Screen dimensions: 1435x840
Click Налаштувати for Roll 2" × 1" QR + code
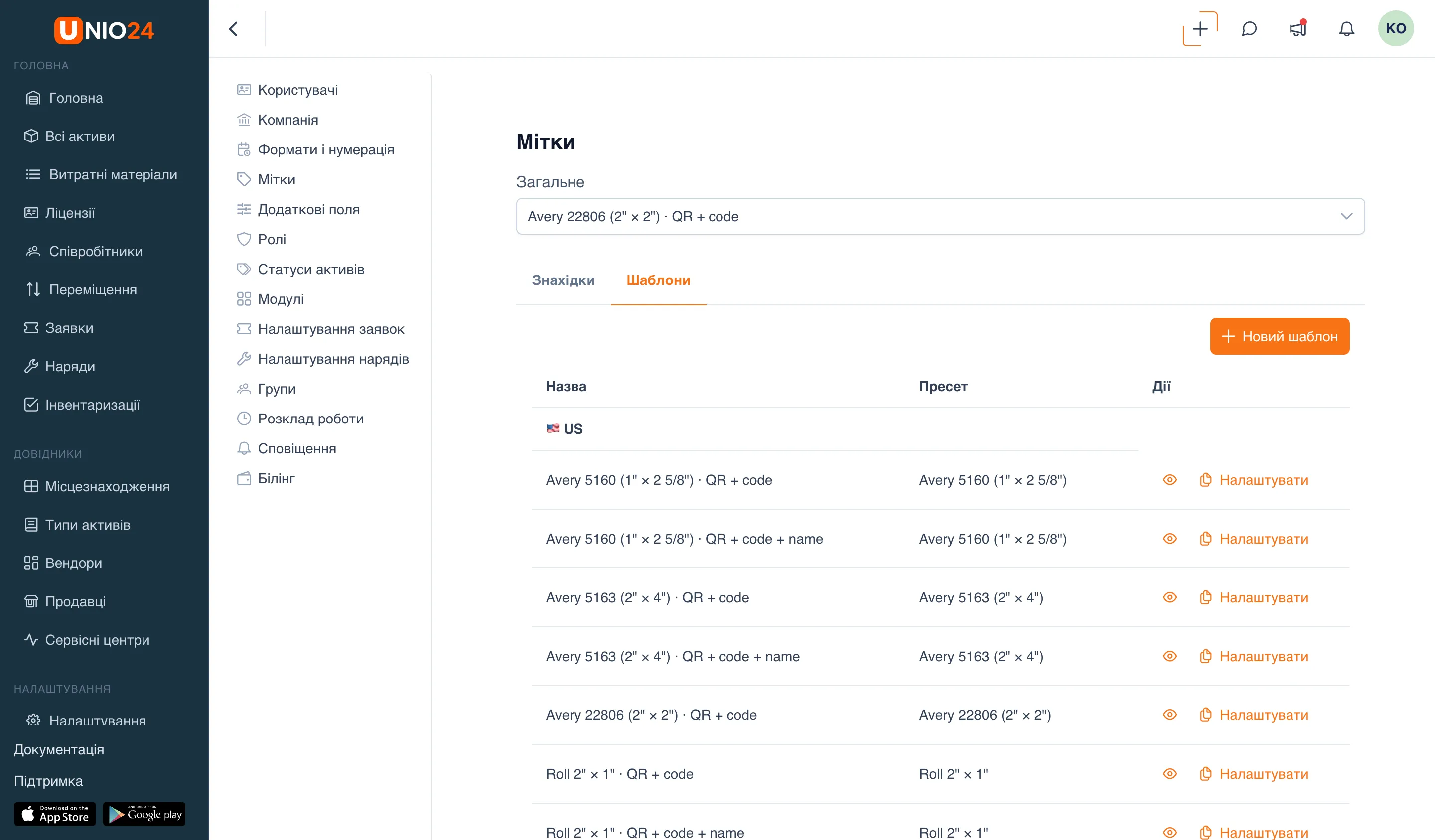coord(1254,774)
